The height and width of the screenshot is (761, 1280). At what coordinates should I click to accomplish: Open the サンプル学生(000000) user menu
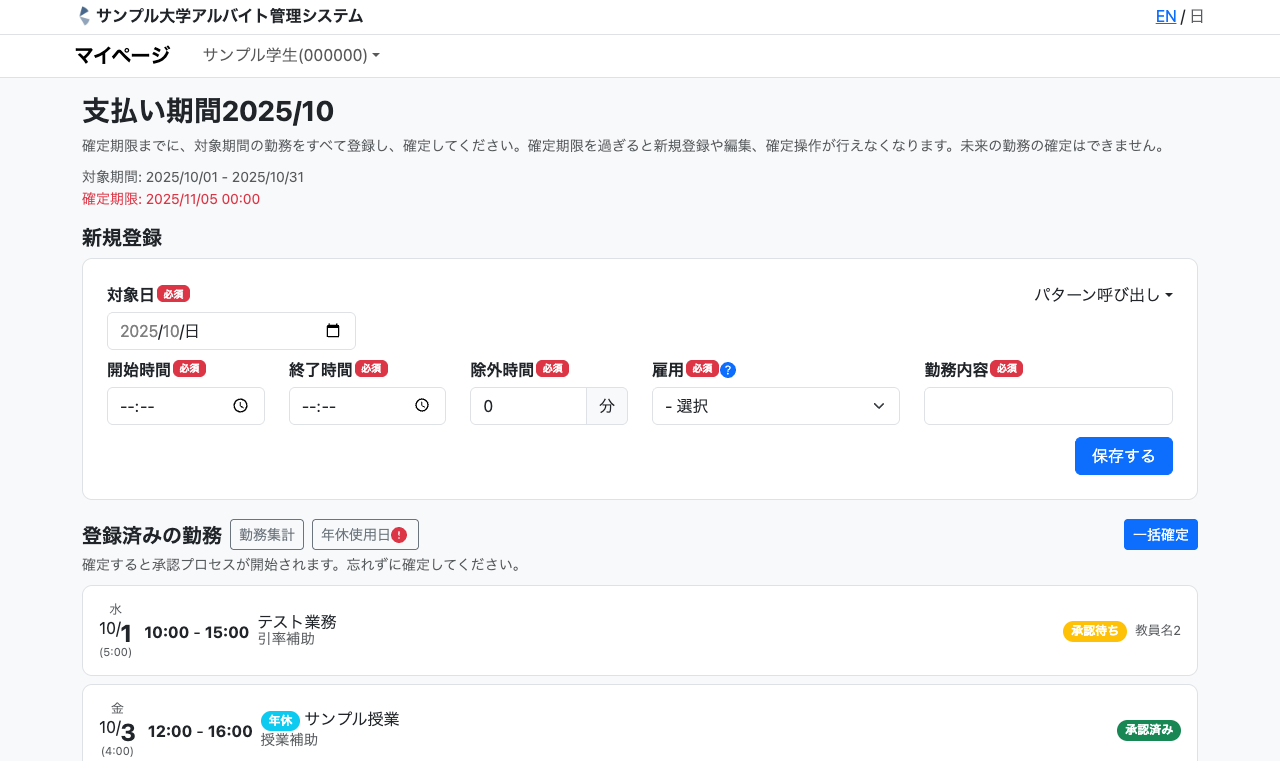pyautogui.click(x=291, y=56)
